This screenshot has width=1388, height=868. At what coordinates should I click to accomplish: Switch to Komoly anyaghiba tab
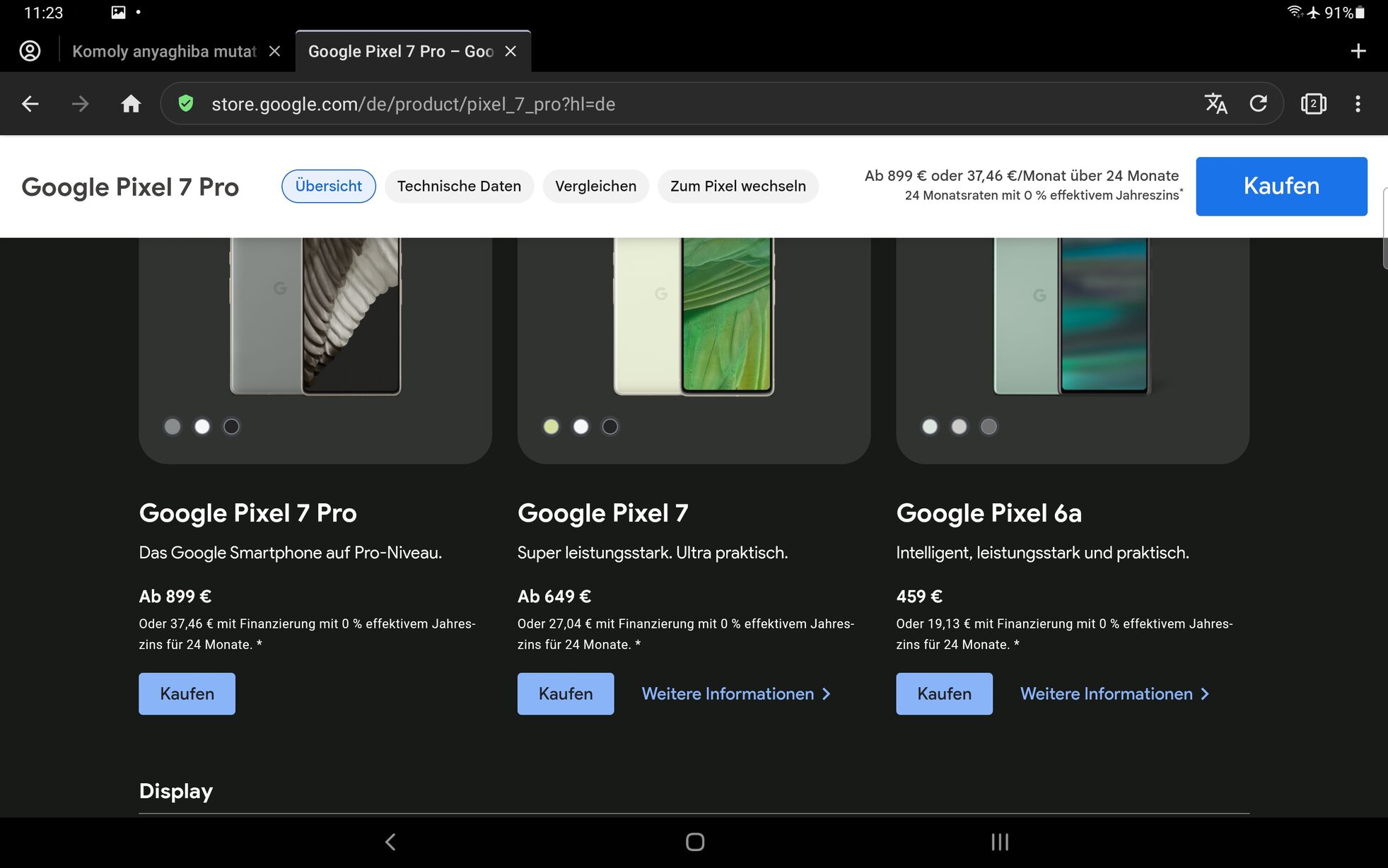tap(164, 52)
